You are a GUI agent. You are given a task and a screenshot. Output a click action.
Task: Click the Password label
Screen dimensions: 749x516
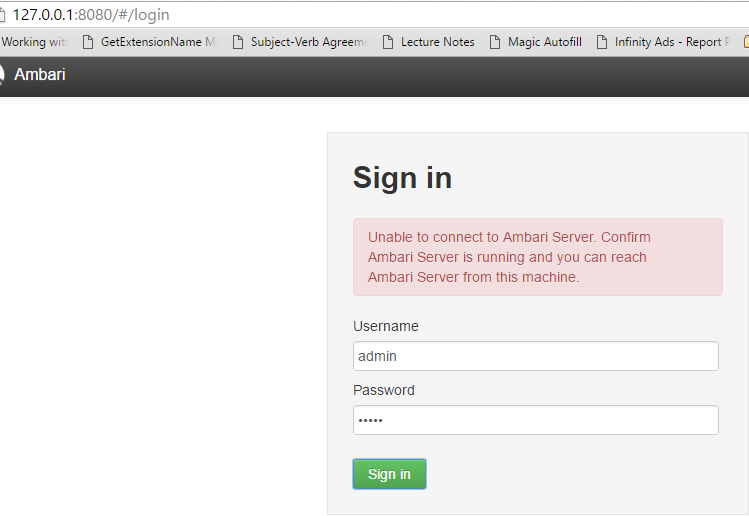(x=384, y=390)
